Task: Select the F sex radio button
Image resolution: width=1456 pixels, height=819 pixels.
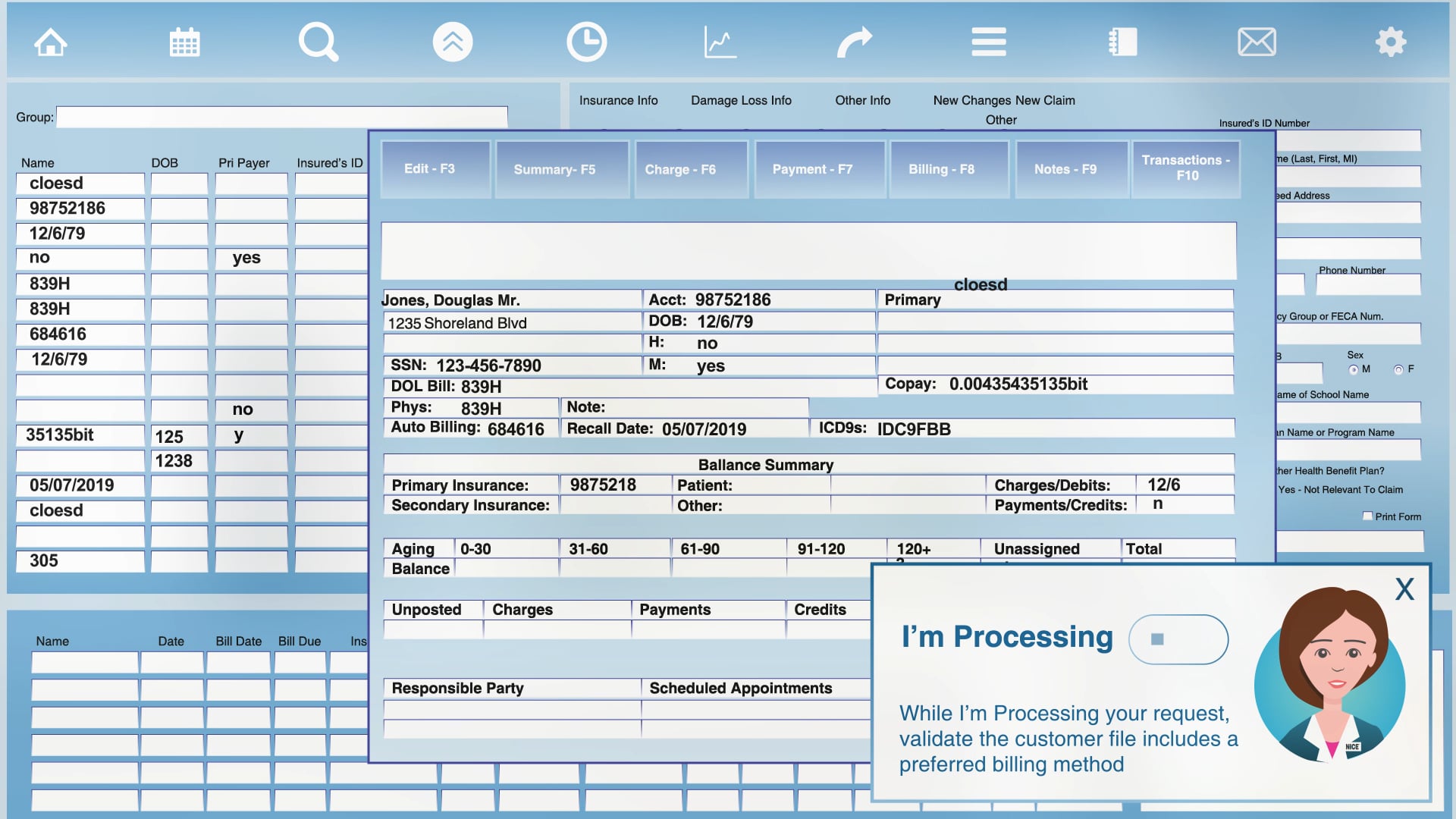Action: [x=1398, y=370]
